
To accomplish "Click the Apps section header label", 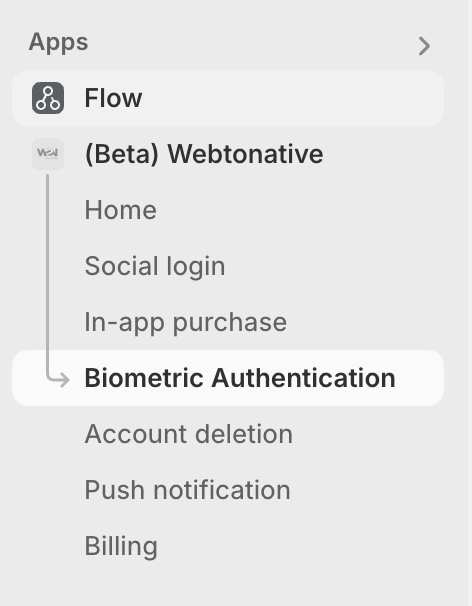I will pos(58,43).
